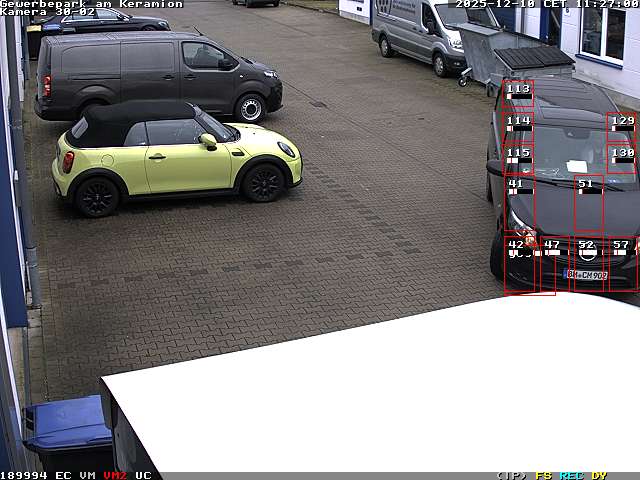
Task: Click motion zone box 115
Action: point(518,158)
